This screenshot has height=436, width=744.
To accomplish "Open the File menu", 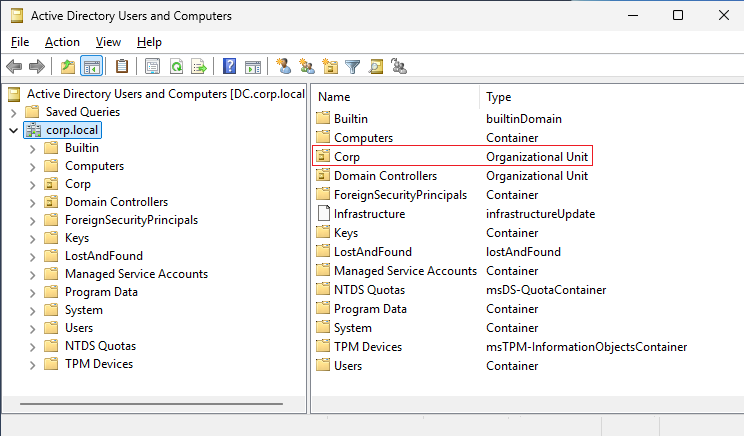I will [x=20, y=42].
